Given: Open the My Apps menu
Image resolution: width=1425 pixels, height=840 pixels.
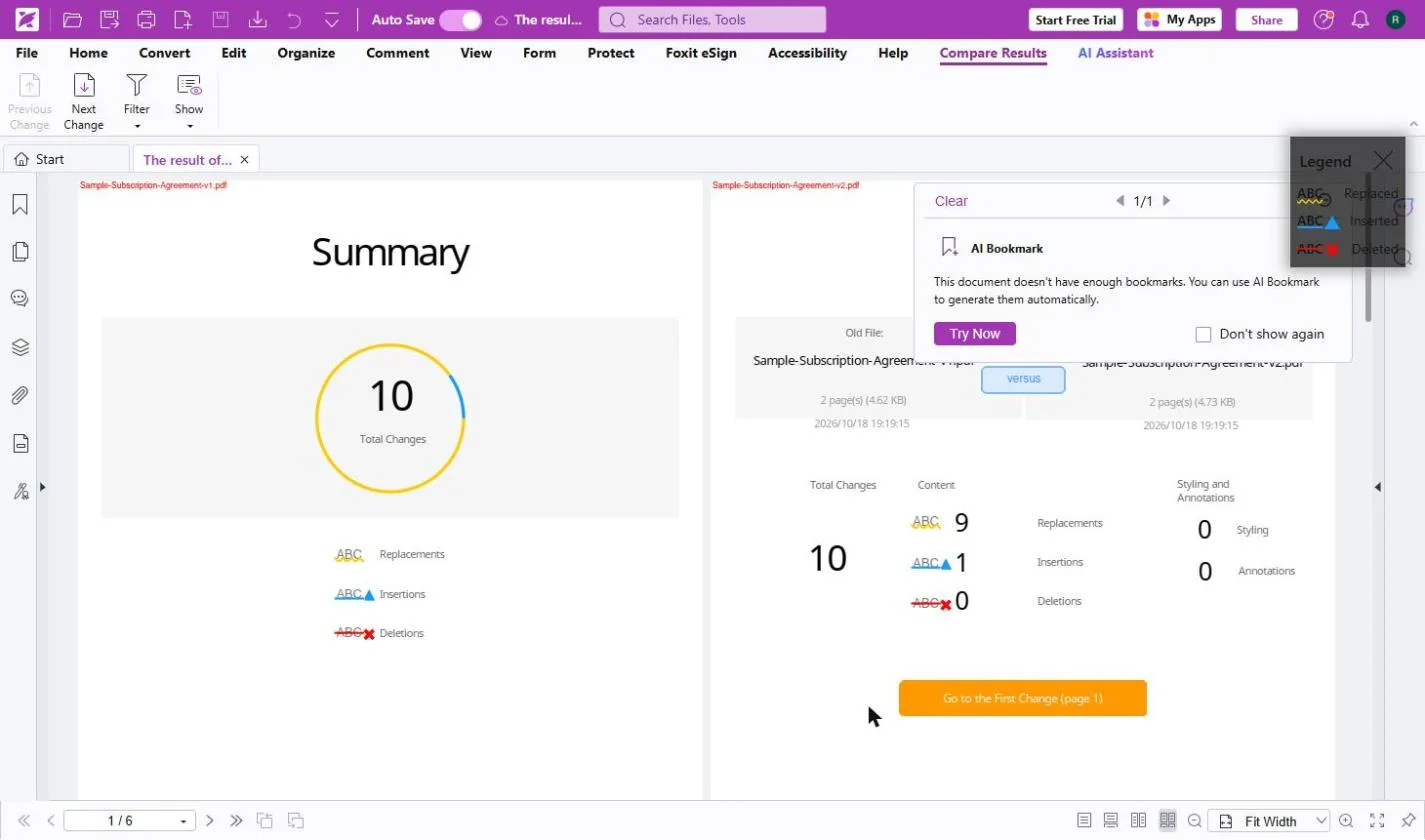Looking at the screenshot, I should [x=1179, y=20].
